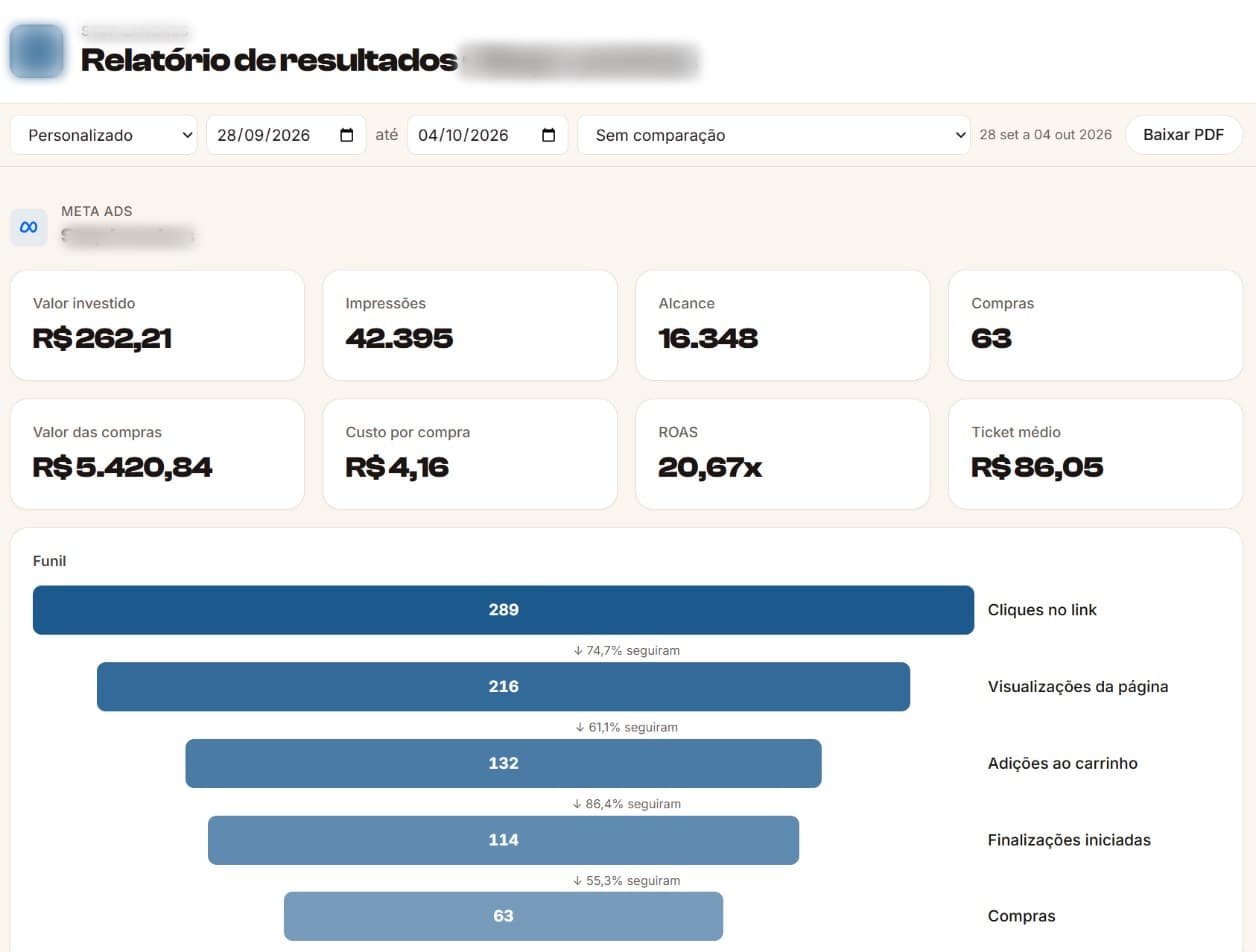Click the 63 funnel bar

pyautogui.click(x=503, y=916)
